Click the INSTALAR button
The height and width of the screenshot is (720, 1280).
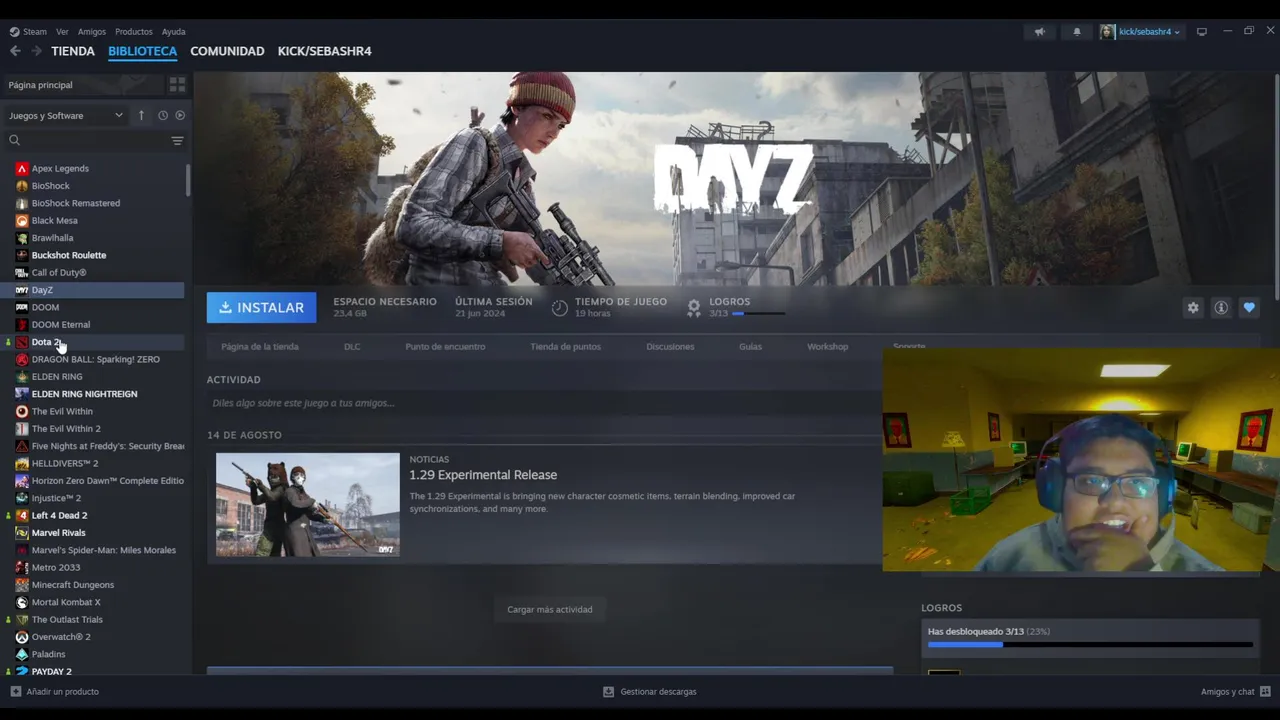[262, 308]
